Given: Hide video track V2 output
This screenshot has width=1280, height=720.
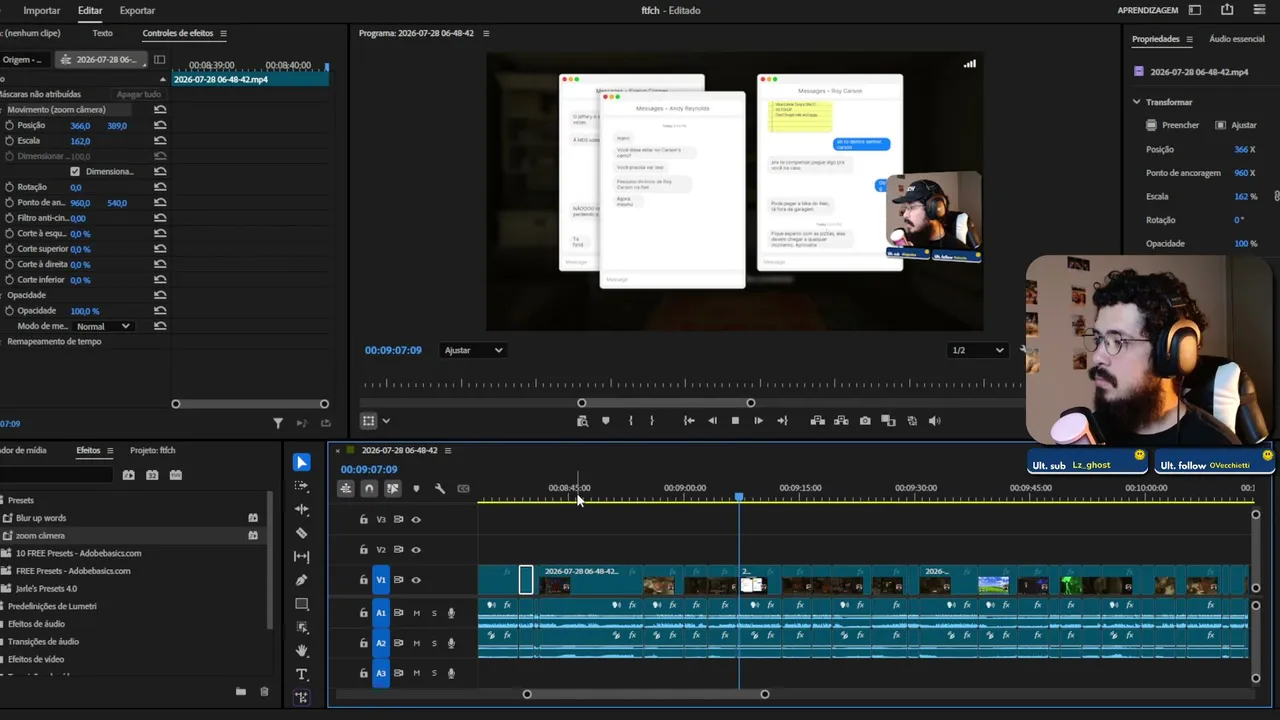Looking at the screenshot, I should click(416, 550).
